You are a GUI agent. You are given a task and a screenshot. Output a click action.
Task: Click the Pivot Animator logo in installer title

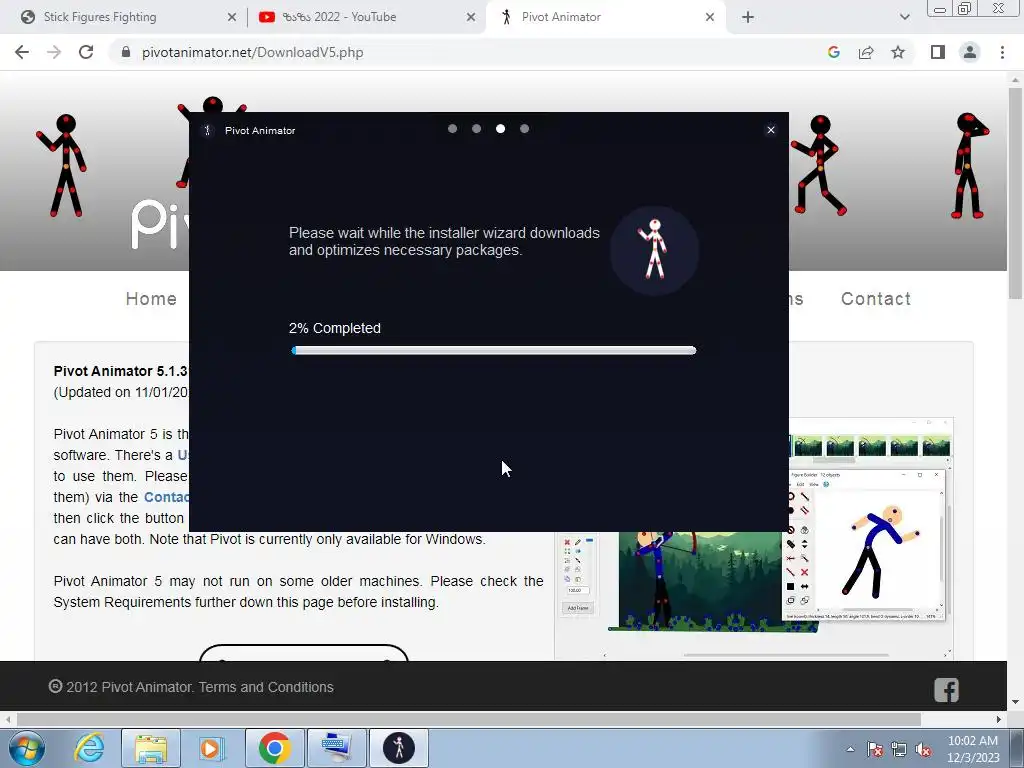208,131
